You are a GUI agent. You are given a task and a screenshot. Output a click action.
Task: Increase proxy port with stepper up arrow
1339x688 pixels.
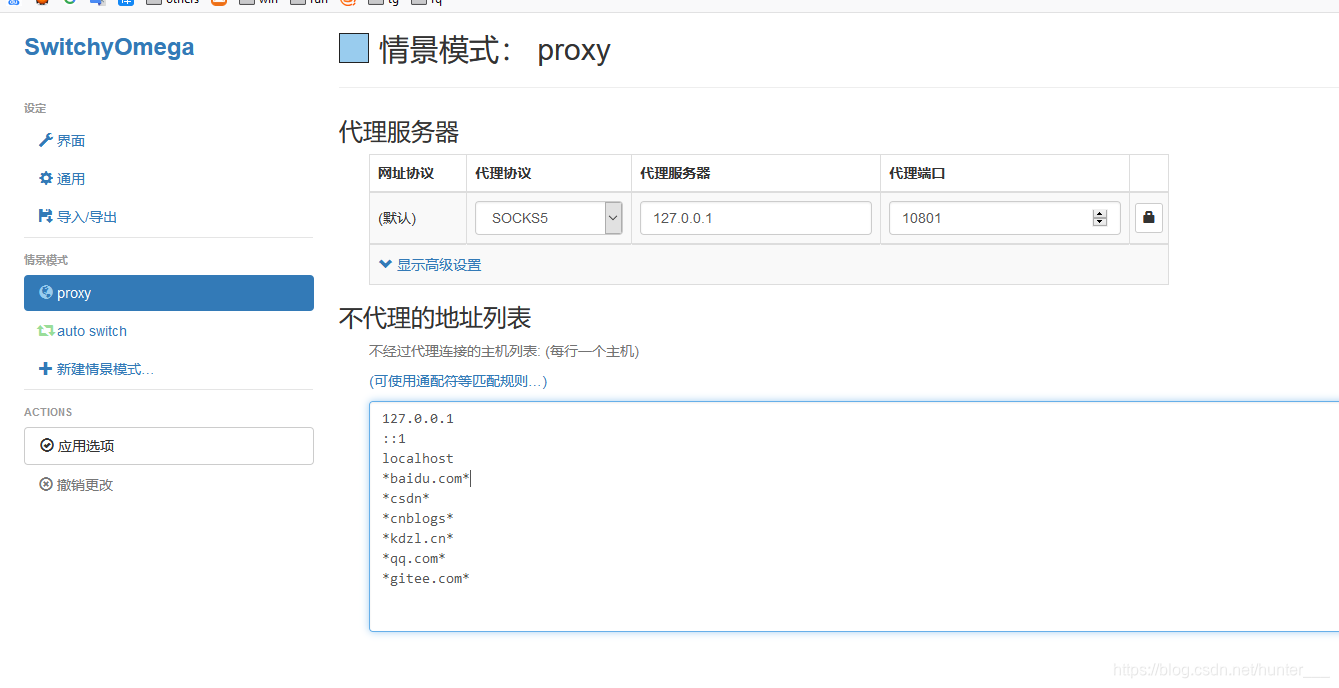pyautogui.click(x=1100, y=213)
